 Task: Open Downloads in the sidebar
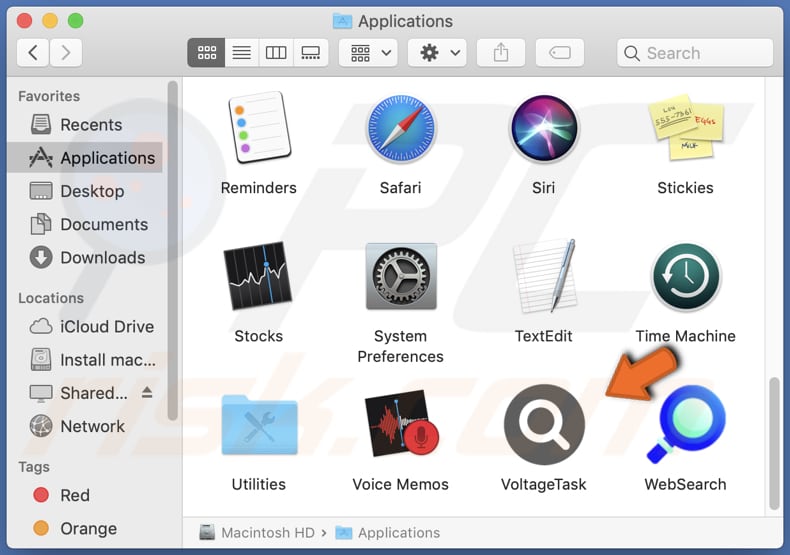pos(85,257)
